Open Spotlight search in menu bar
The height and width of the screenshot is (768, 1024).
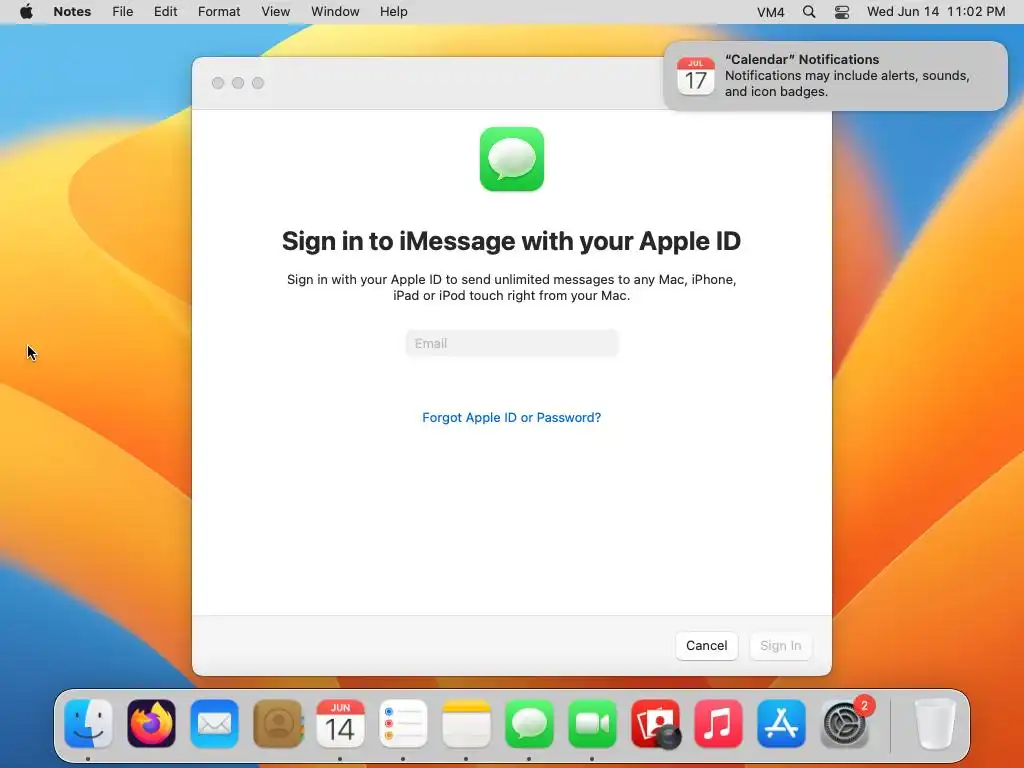click(808, 12)
